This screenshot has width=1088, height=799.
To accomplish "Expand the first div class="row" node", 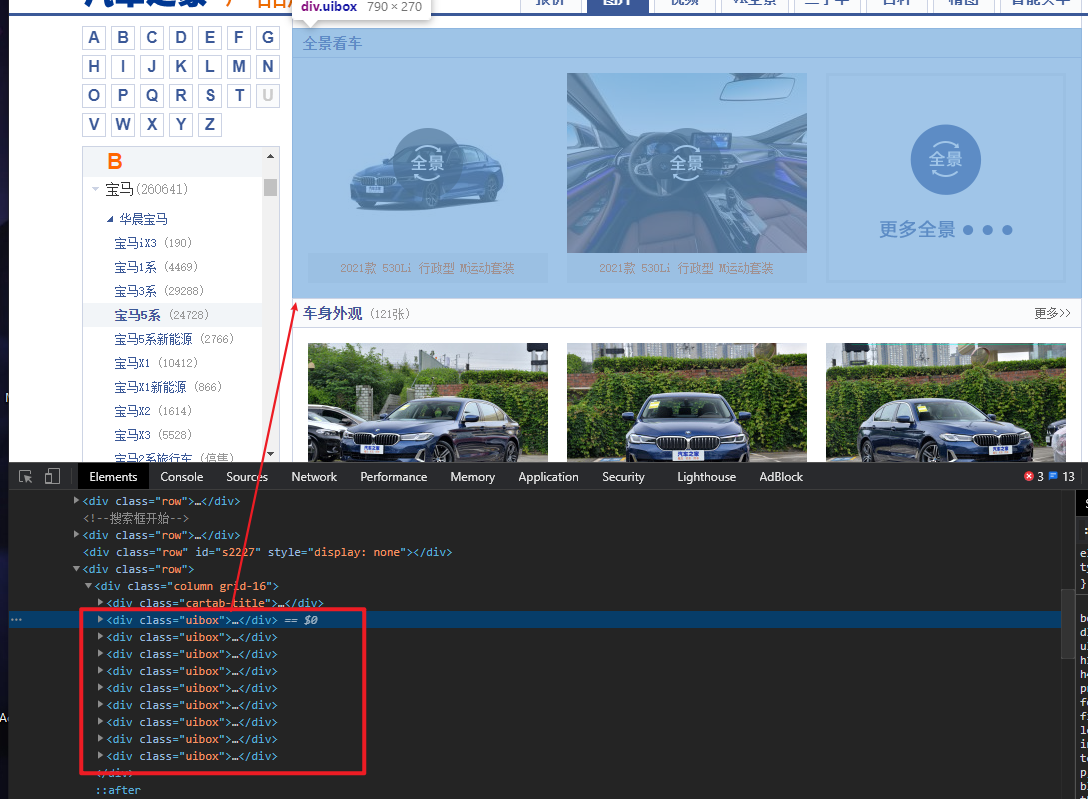I will click(76, 500).
